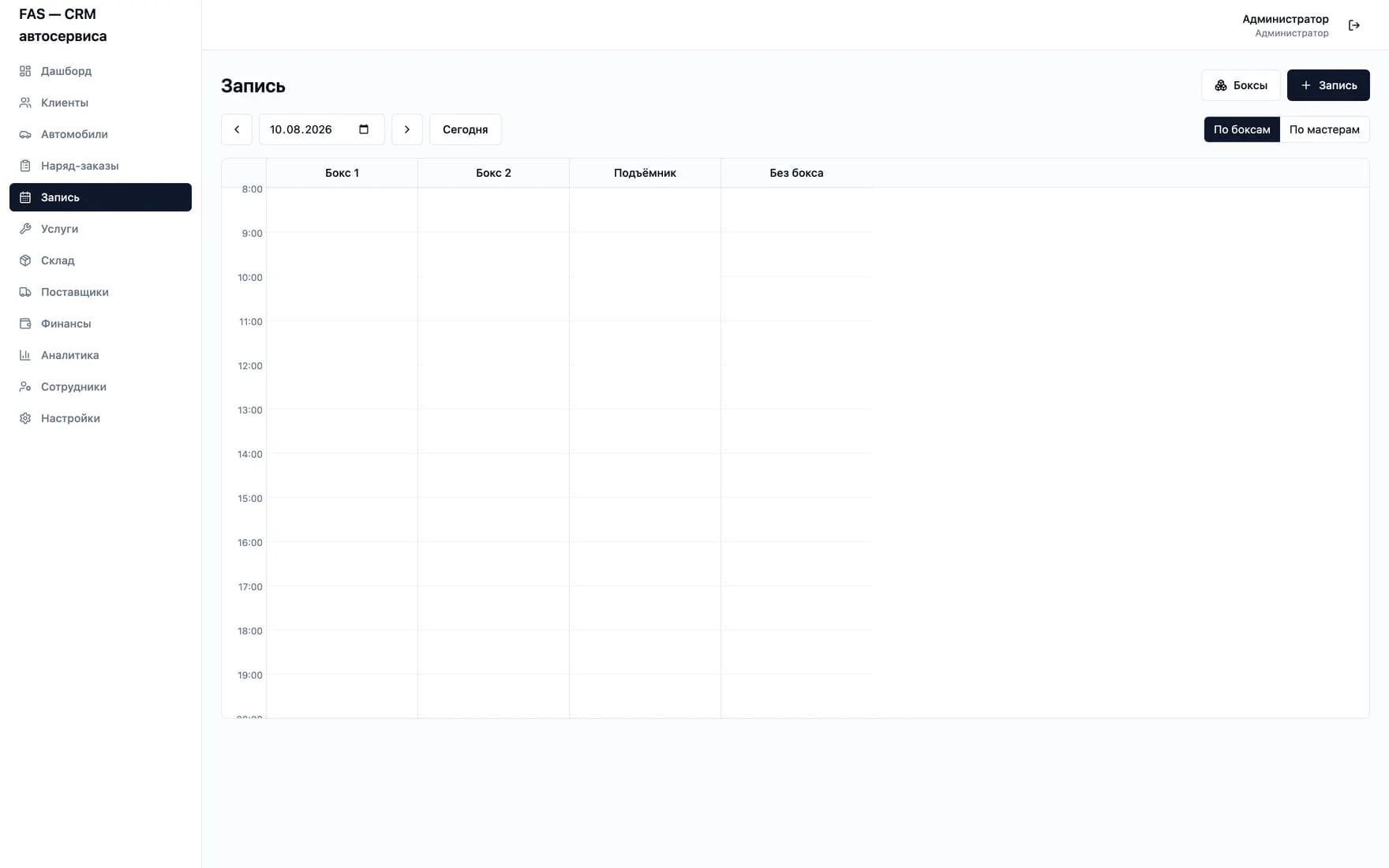This screenshot has height=868, width=1389.
Task: Click the Настройки gear icon
Action: [25, 418]
